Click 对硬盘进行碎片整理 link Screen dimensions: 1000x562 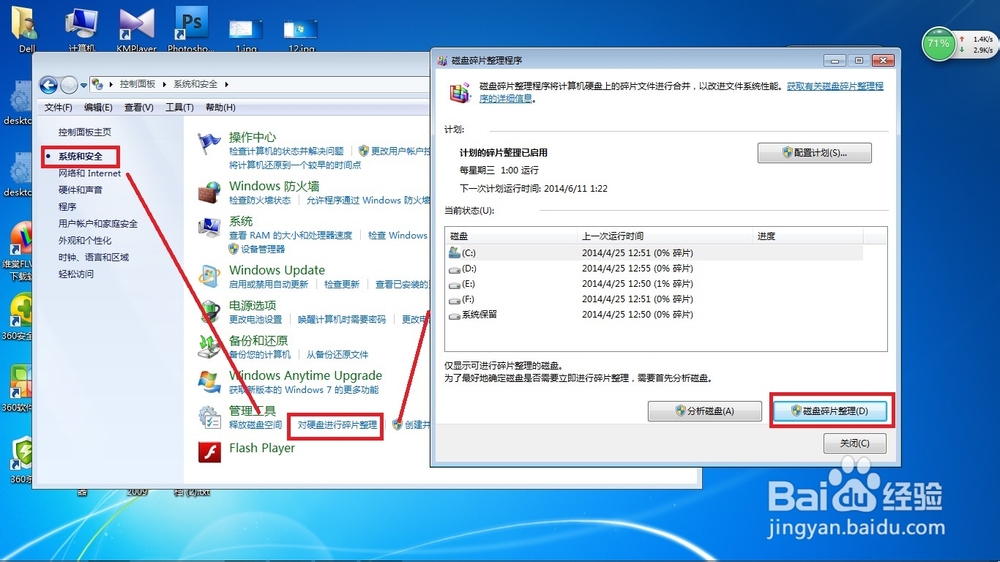(337, 424)
